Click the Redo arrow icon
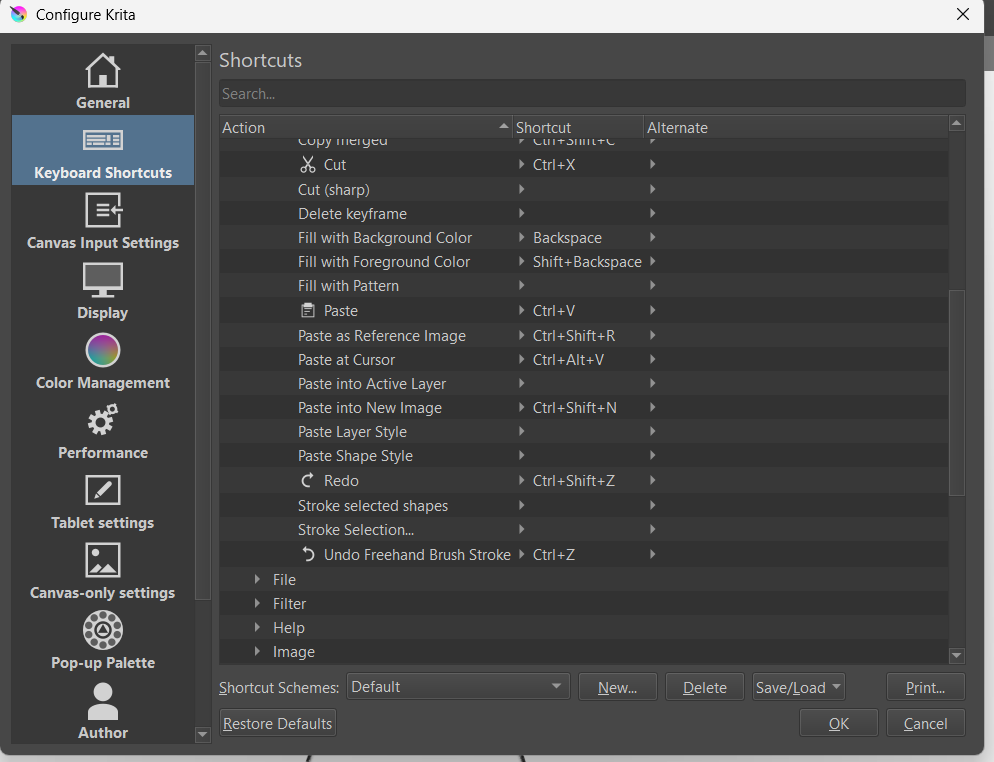This screenshot has height=762, width=994. coord(307,481)
